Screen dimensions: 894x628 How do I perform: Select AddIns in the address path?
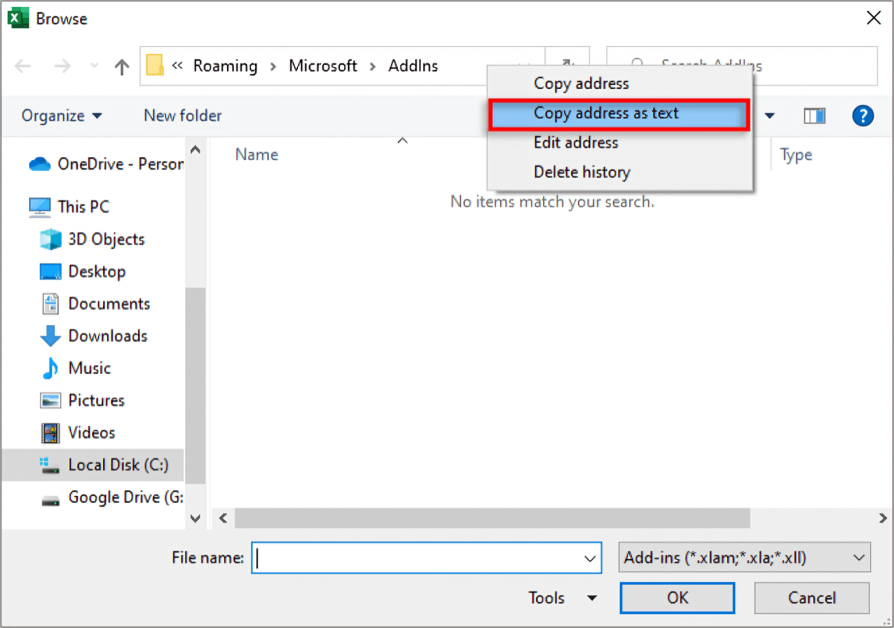pyautogui.click(x=413, y=66)
